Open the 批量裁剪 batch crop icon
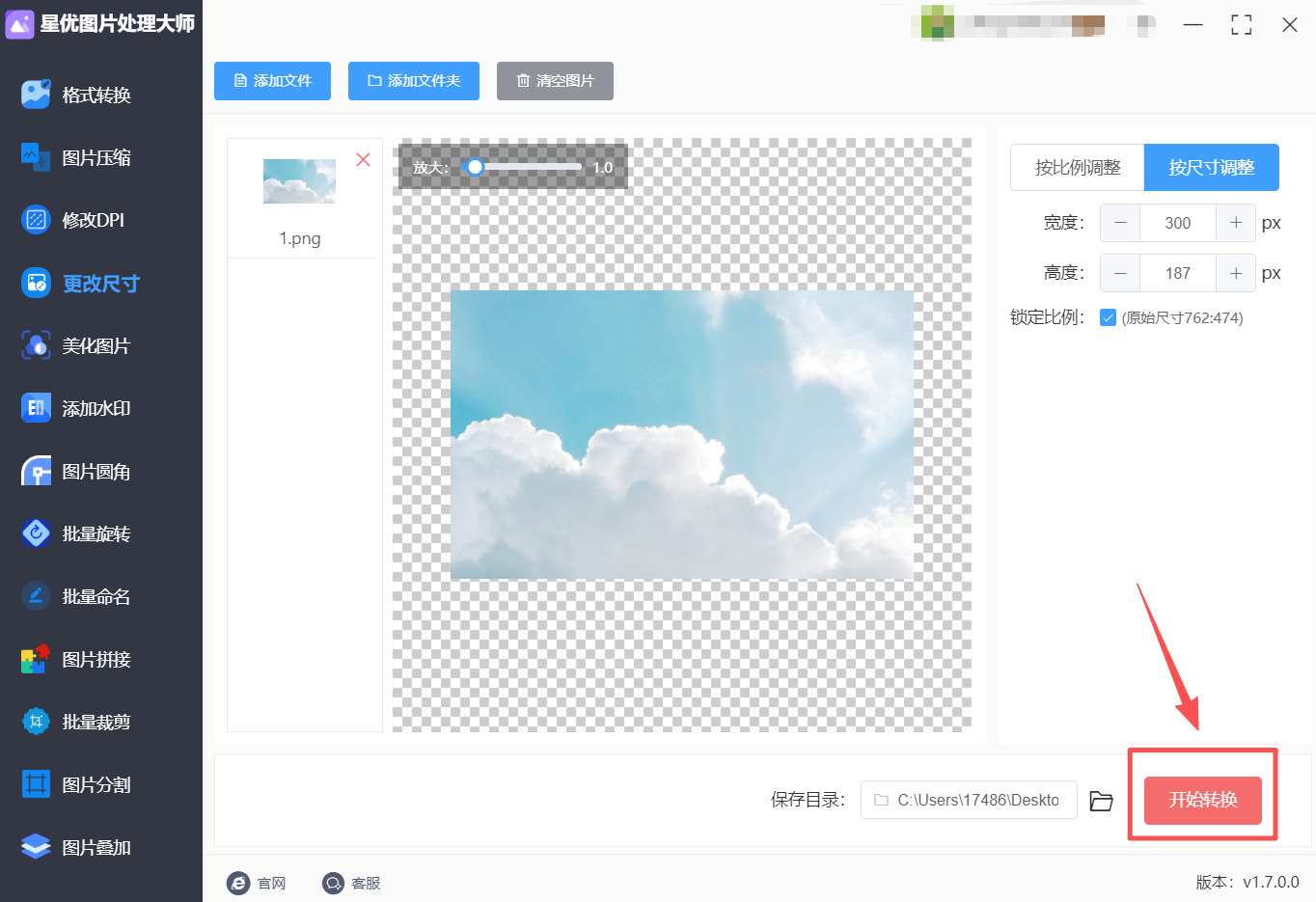The image size is (1316, 902). (x=36, y=722)
